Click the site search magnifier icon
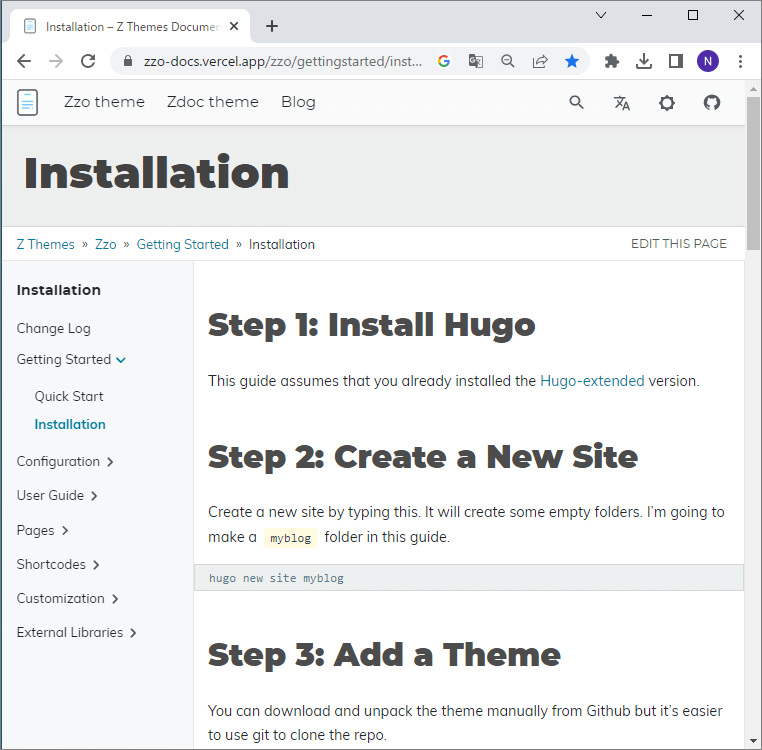762x750 pixels. tap(576, 102)
